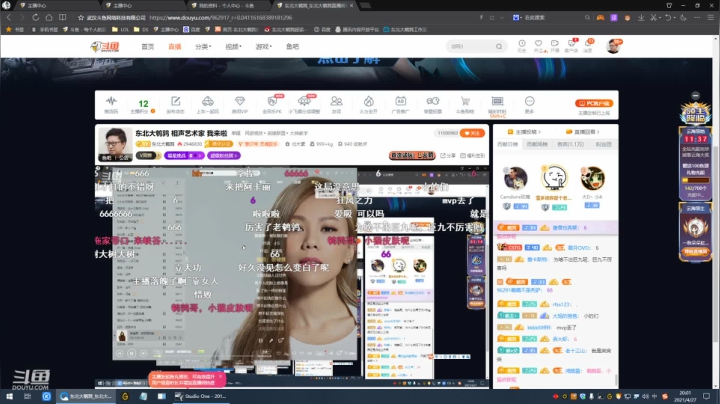Viewport: 720px width, 404px height.
Task: Open the Windows Start menu
Action: (x=9, y=396)
